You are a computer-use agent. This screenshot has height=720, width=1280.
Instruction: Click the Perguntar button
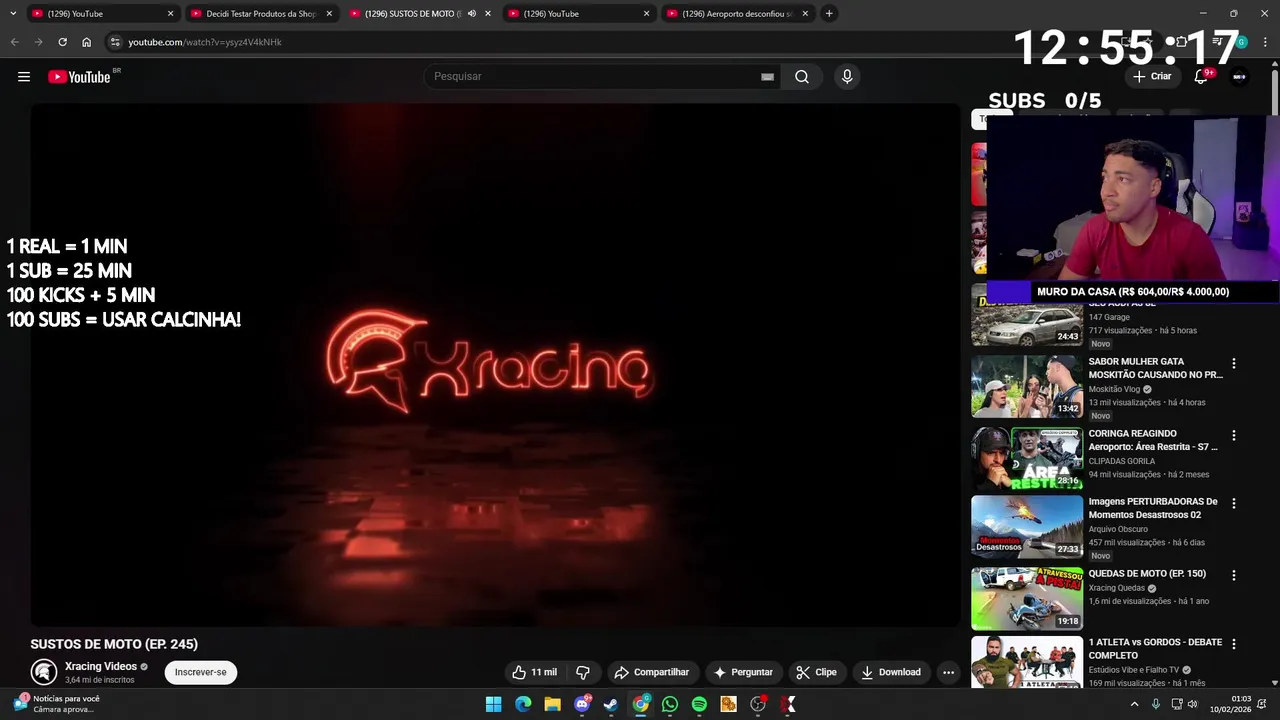[742, 672]
